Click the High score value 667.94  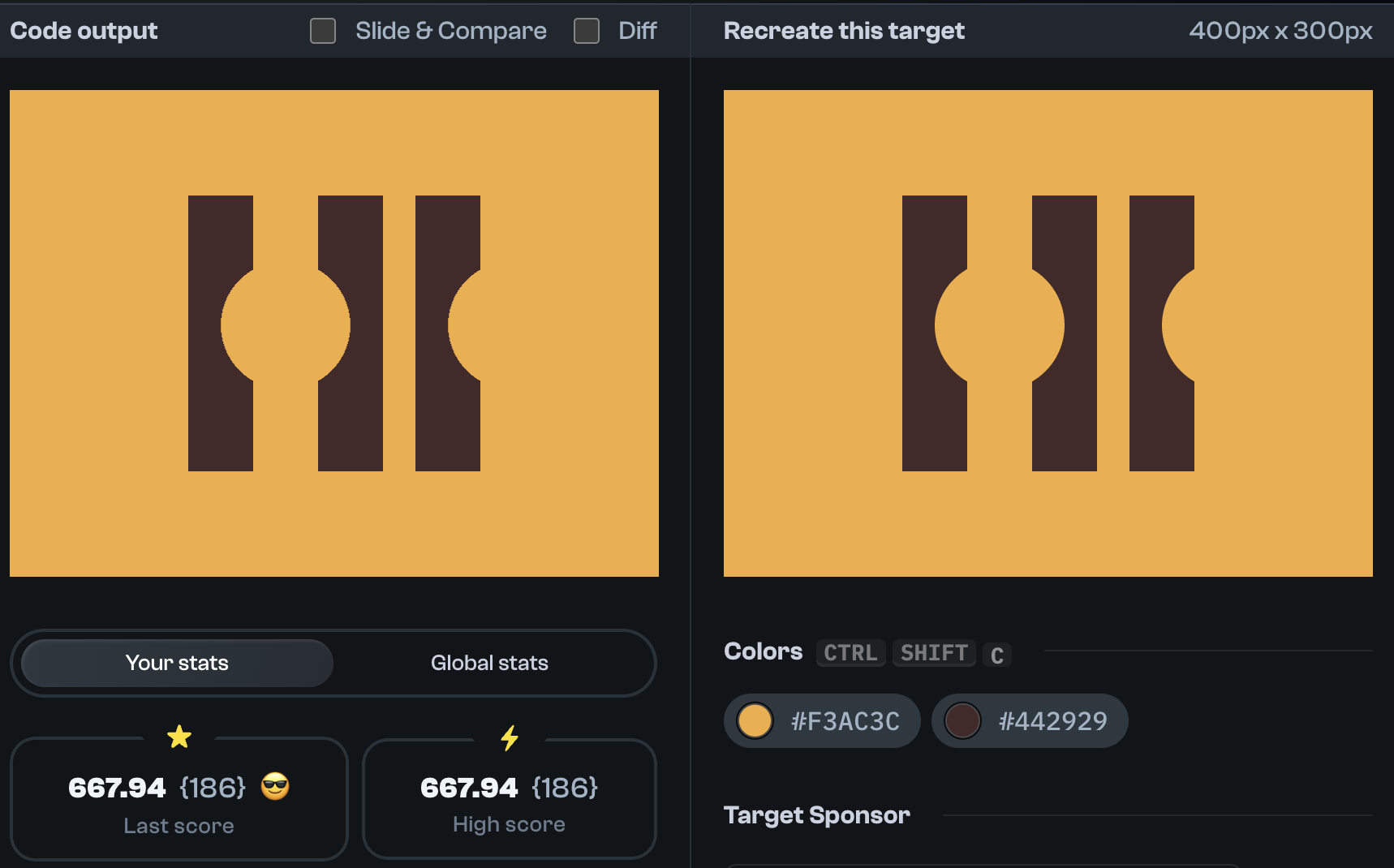pos(469,788)
